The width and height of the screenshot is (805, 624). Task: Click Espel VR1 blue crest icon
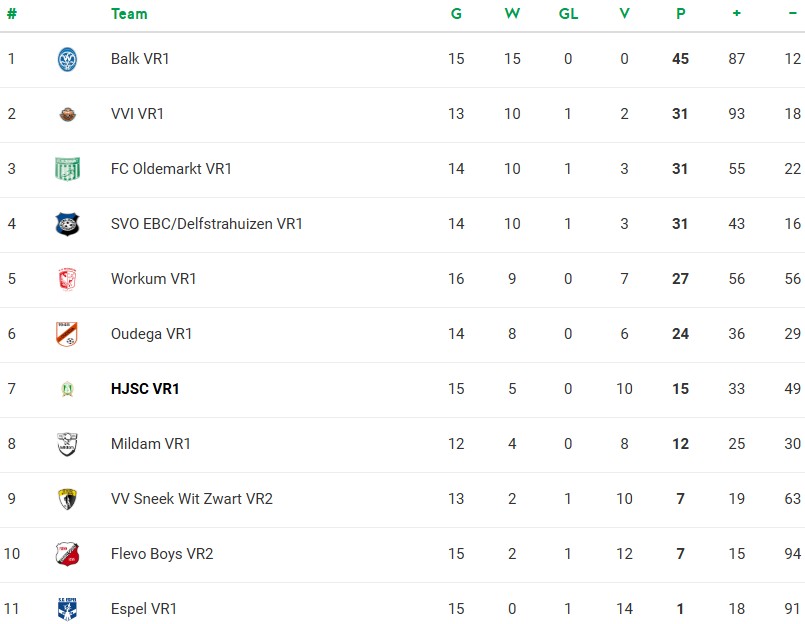[67, 608]
